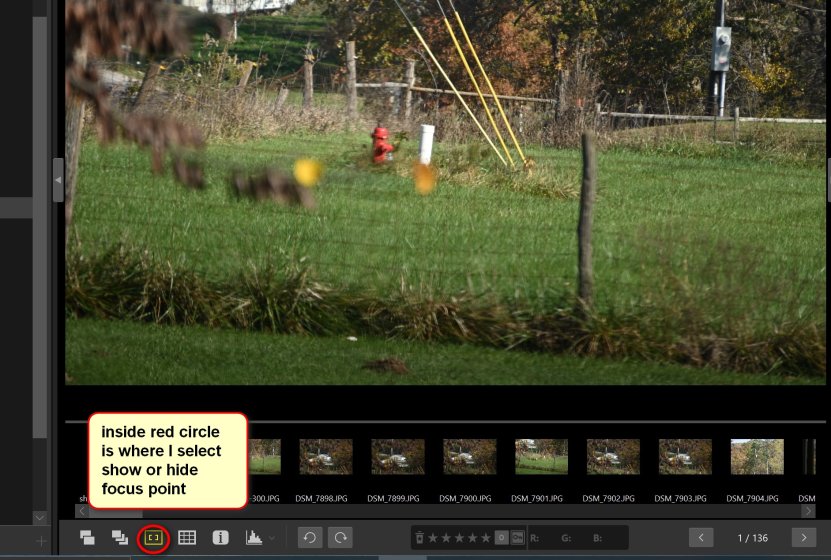
Task: Click the B: color readout label
Action: [597, 538]
